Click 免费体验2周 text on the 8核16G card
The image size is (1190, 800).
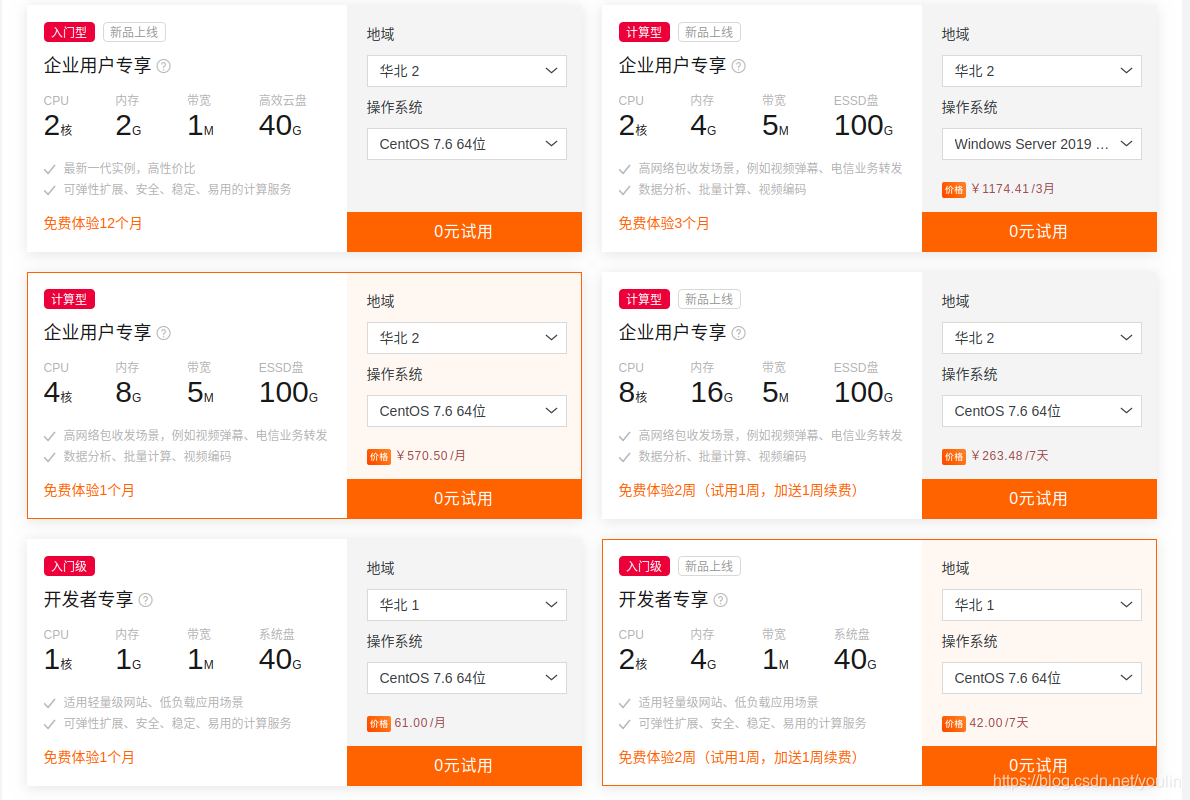click(738, 490)
